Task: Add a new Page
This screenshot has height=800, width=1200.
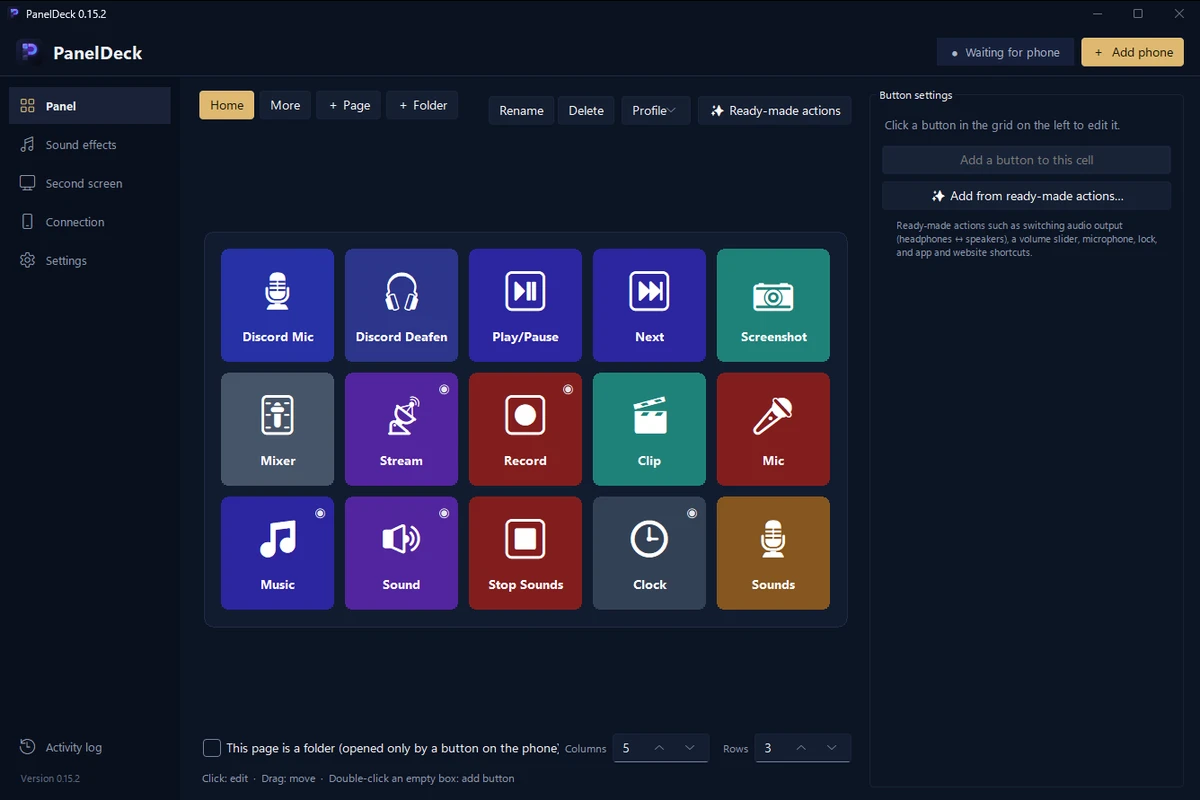Action: pyautogui.click(x=349, y=105)
